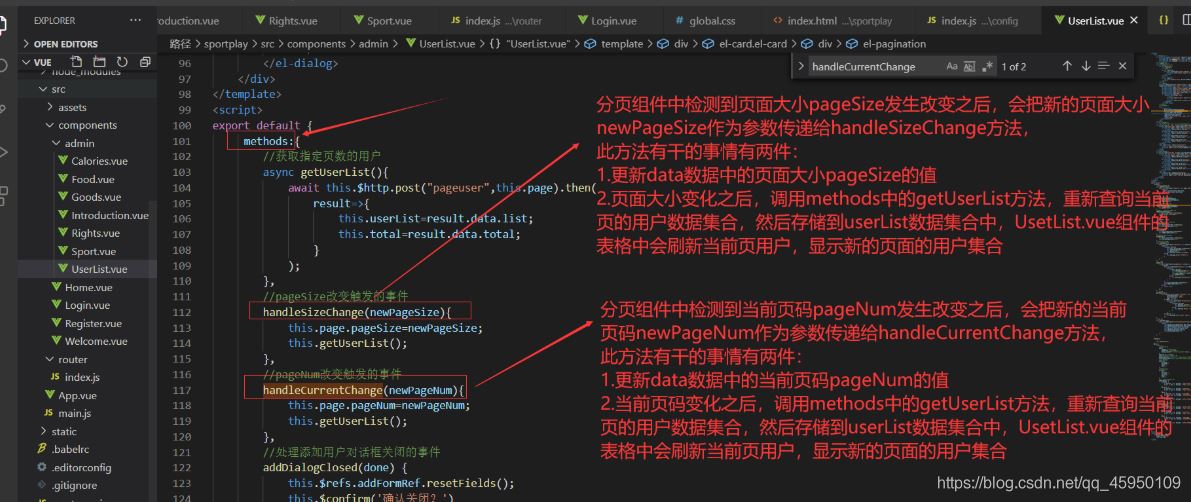
Task: Open the Explorer more actions ellipsis
Action: [135, 20]
